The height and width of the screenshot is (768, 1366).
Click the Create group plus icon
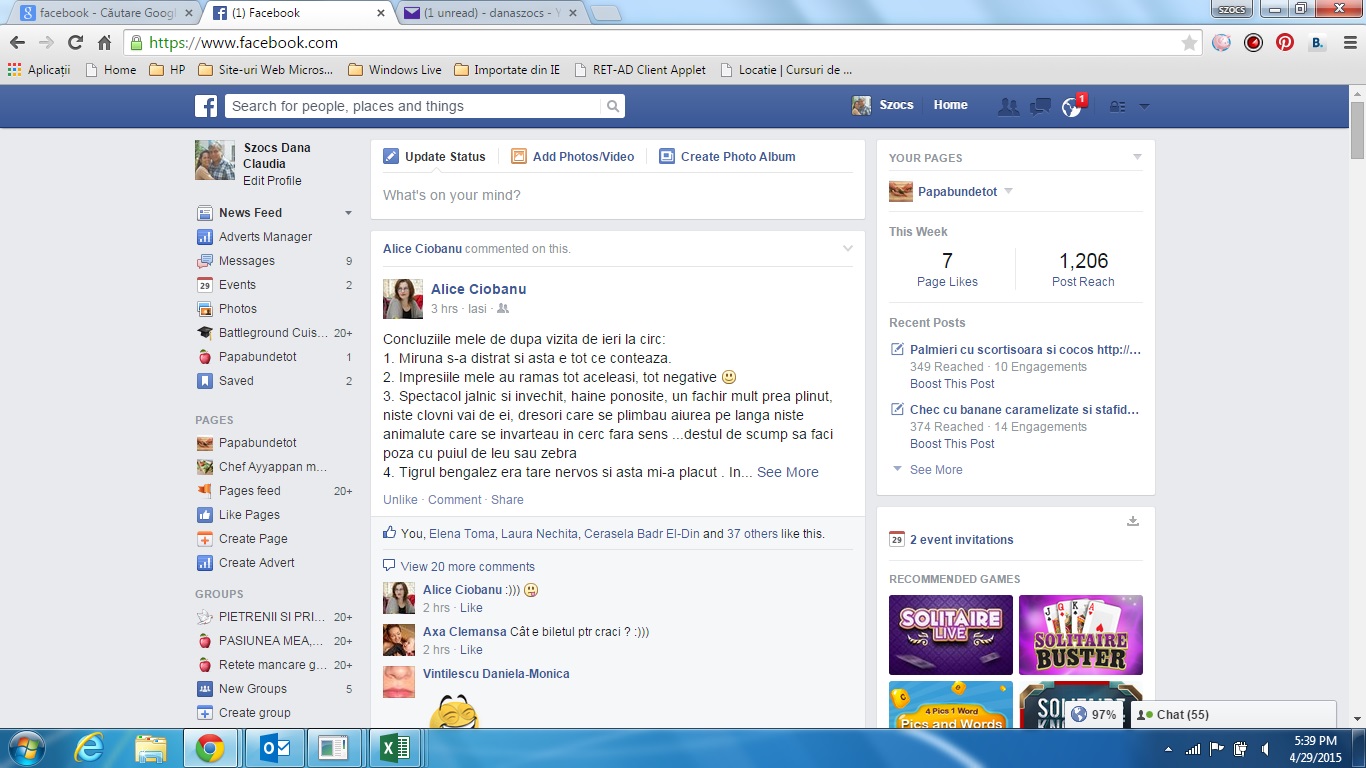(x=205, y=713)
